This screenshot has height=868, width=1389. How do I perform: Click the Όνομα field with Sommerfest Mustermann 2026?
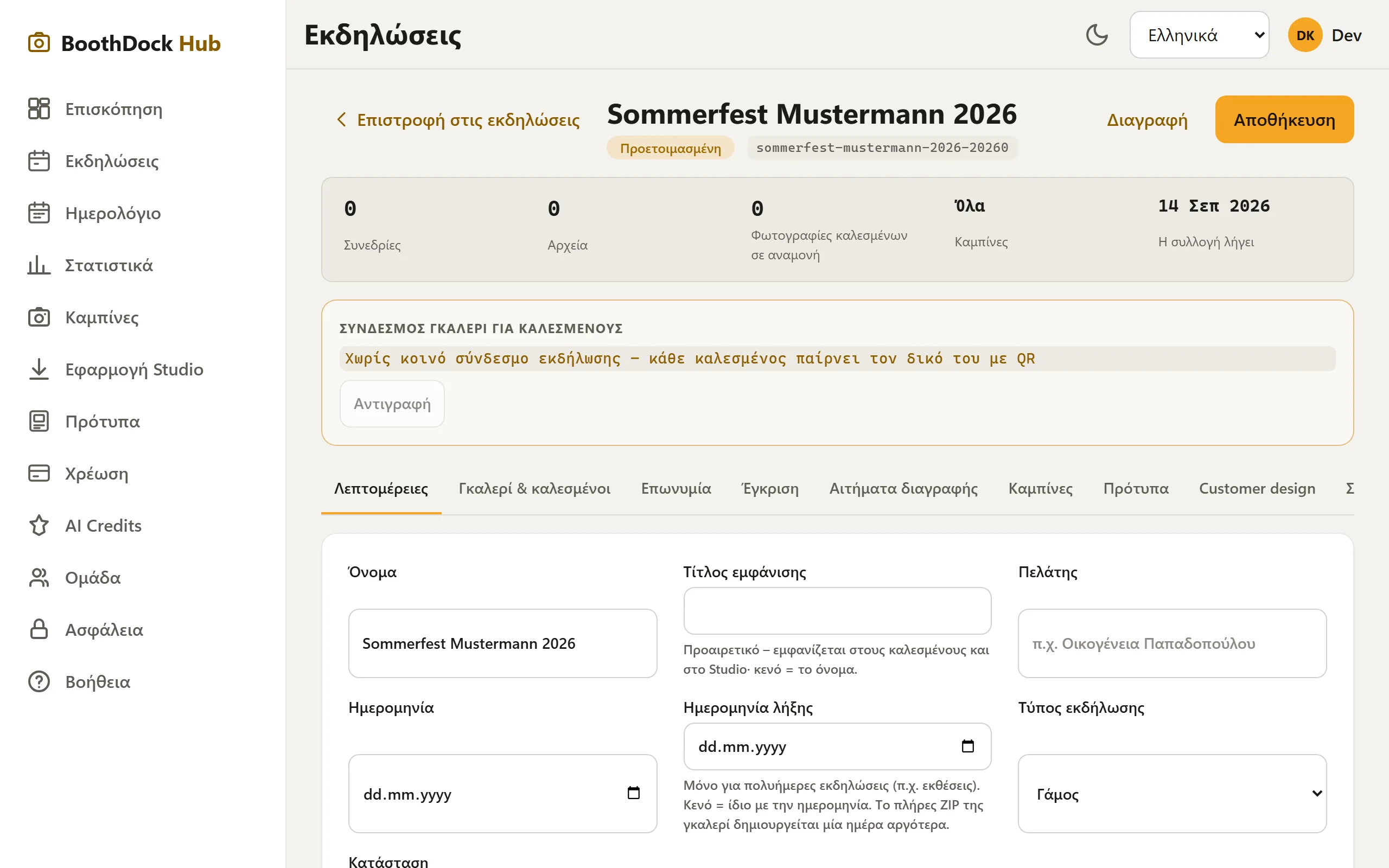(502, 643)
